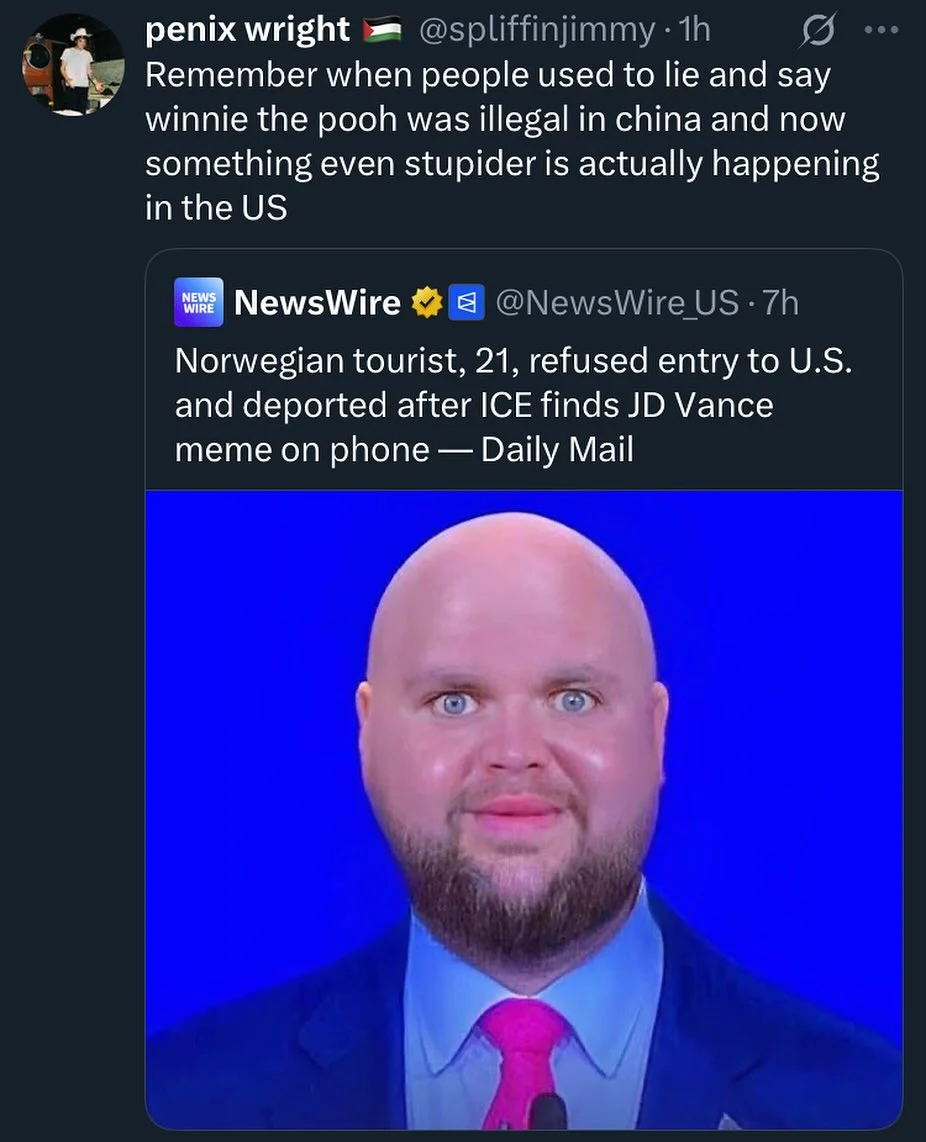Open the NewsWire account name
Screen dimensions: 926x1142
click(317, 301)
